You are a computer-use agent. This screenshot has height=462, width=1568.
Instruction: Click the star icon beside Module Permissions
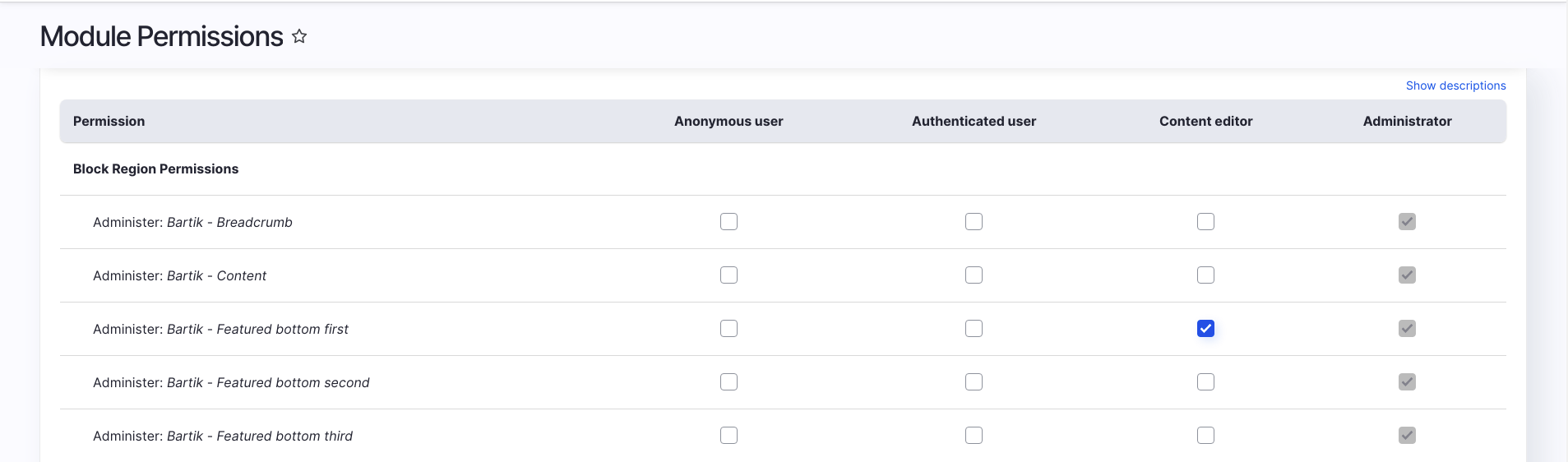299,36
